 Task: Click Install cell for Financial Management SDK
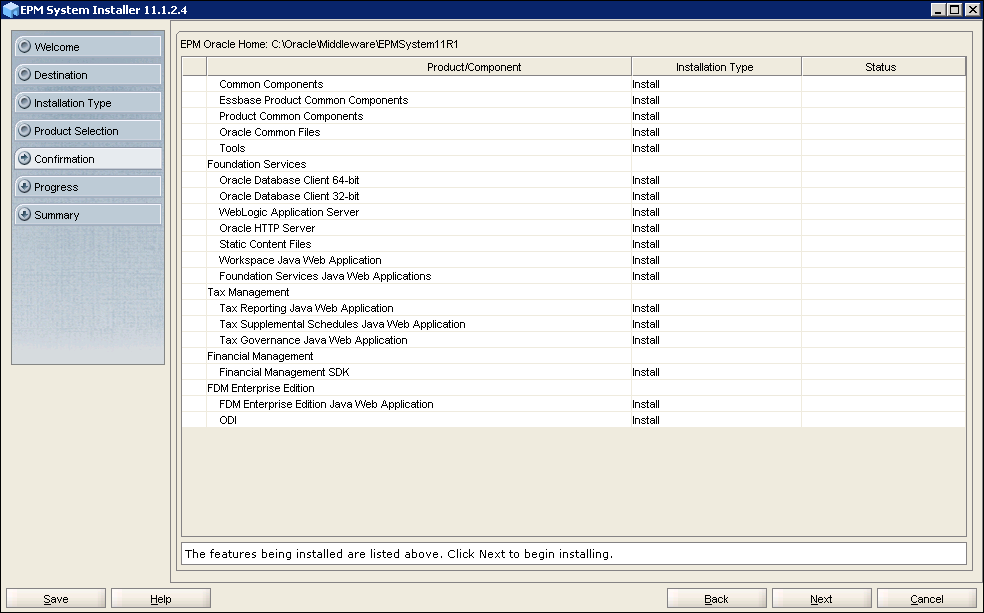coord(716,372)
